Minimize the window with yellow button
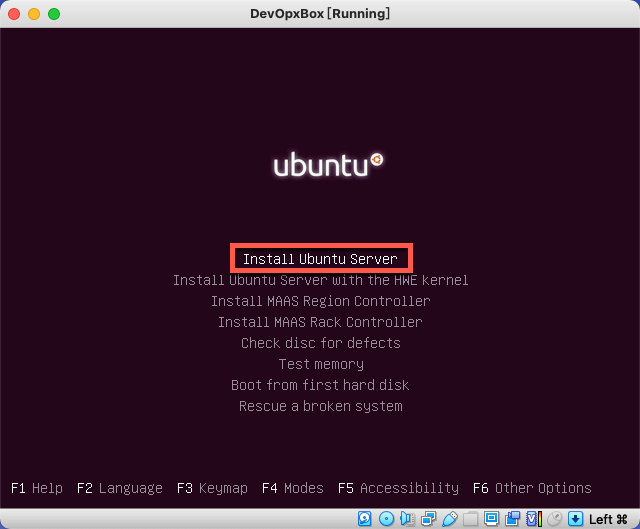The height and width of the screenshot is (529, 640). click(x=34, y=14)
